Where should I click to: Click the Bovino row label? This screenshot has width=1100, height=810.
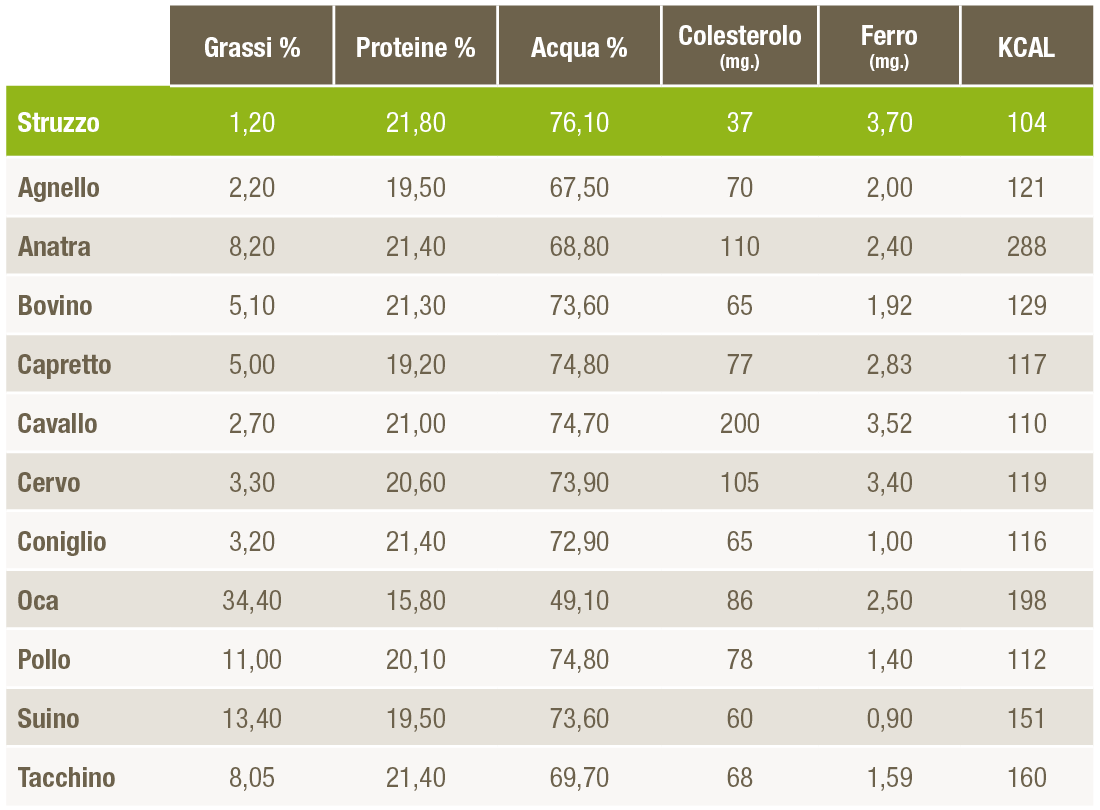pyautogui.click(x=55, y=306)
